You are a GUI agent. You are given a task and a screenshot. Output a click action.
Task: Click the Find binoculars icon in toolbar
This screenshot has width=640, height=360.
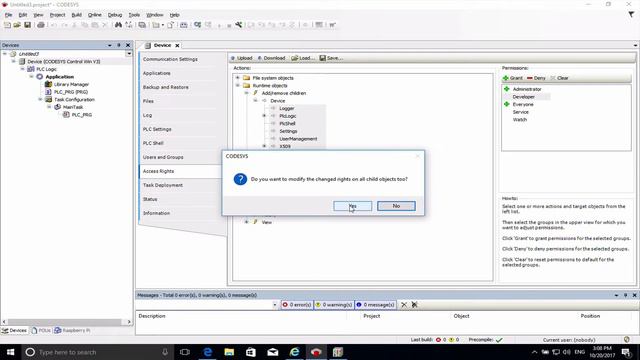[118, 25]
